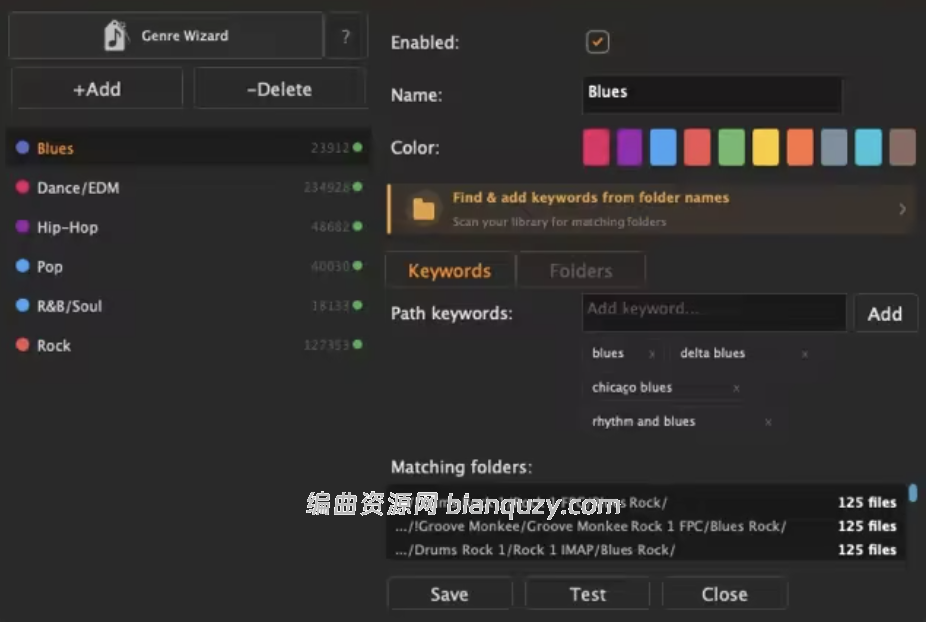Select the Drums Rock 1/Rock 1 IMAP folder row
The width and height of the screenshot is (926, 622).
pyautogui.click(x=645, y=549)
